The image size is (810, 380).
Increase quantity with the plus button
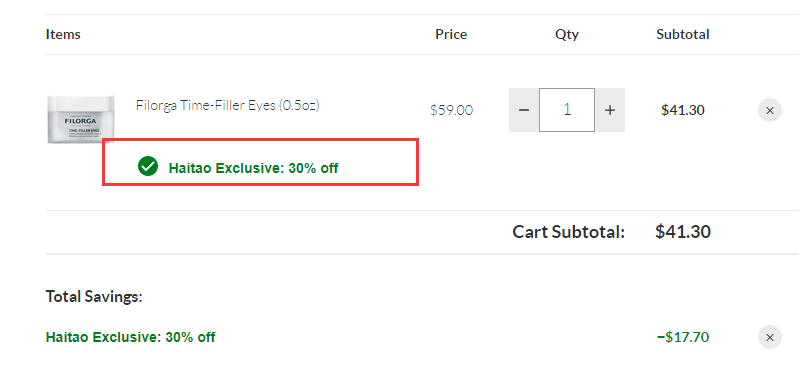610,110
